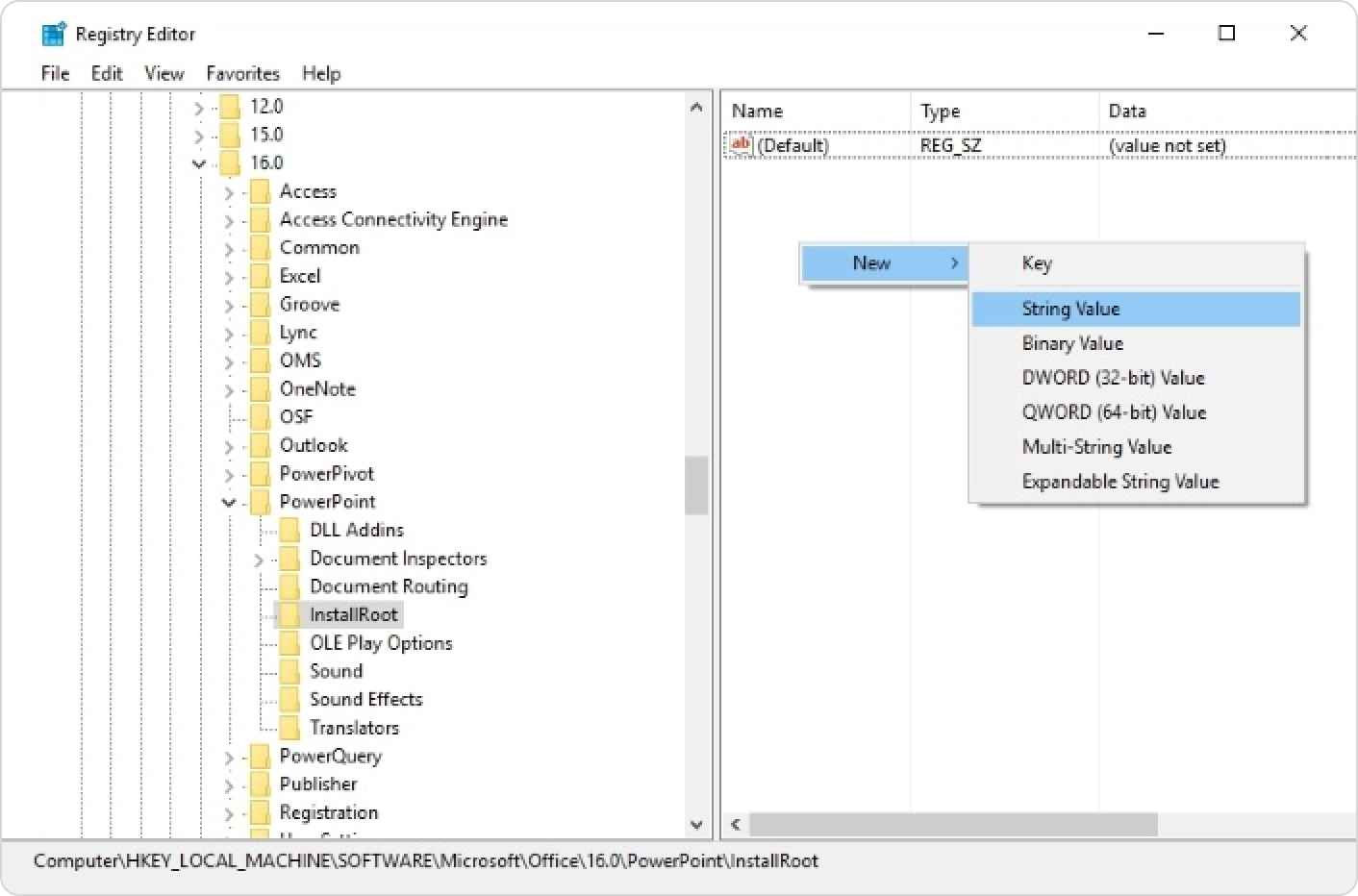Open the Edit menu

click(x=107, y=73)
